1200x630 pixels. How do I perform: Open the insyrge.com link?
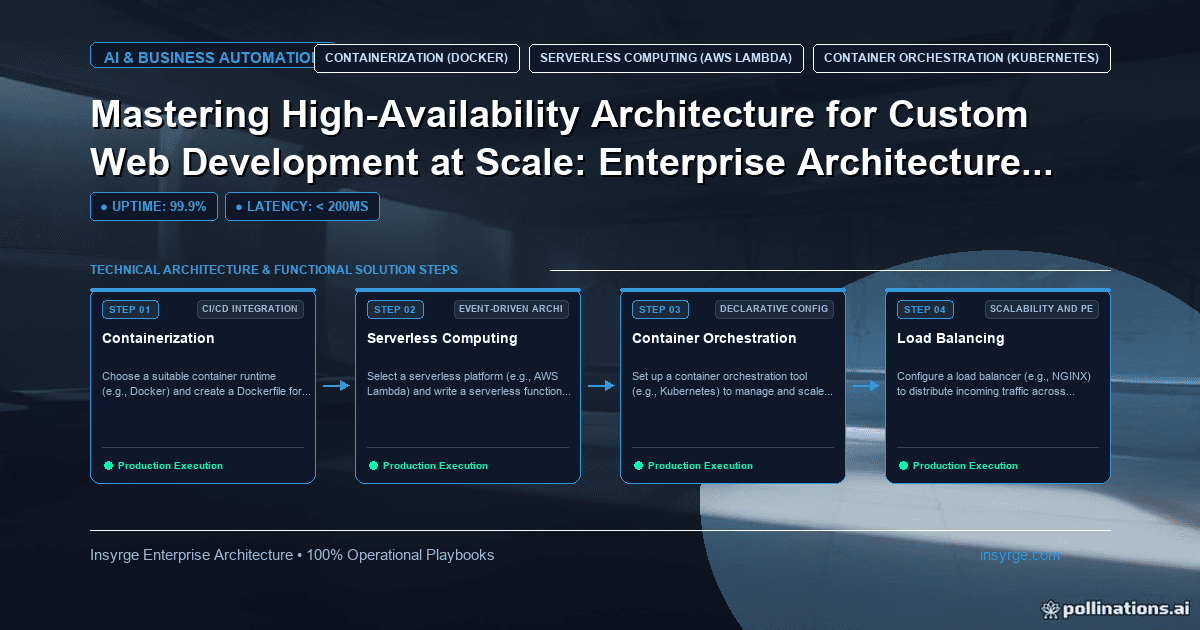tap(1020, 555)
